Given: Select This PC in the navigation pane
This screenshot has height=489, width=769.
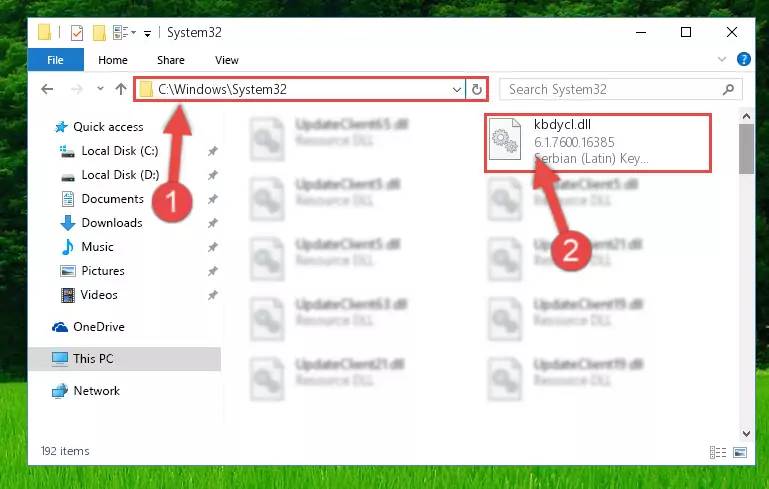Looking at the screenshot, I should (124, 359).
